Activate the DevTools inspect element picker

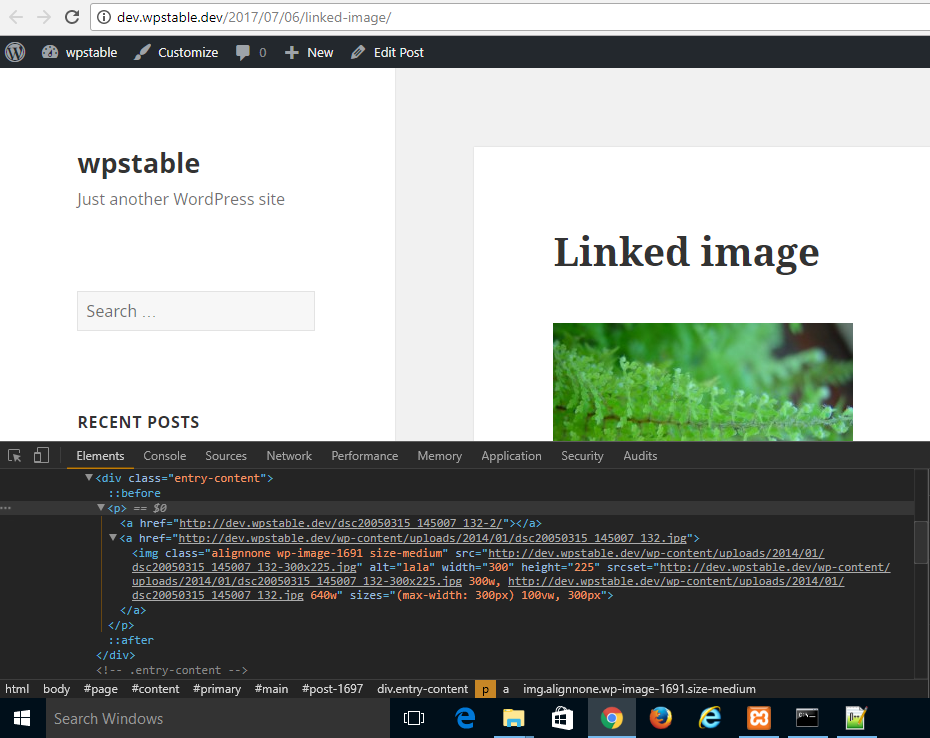point(14,456)
